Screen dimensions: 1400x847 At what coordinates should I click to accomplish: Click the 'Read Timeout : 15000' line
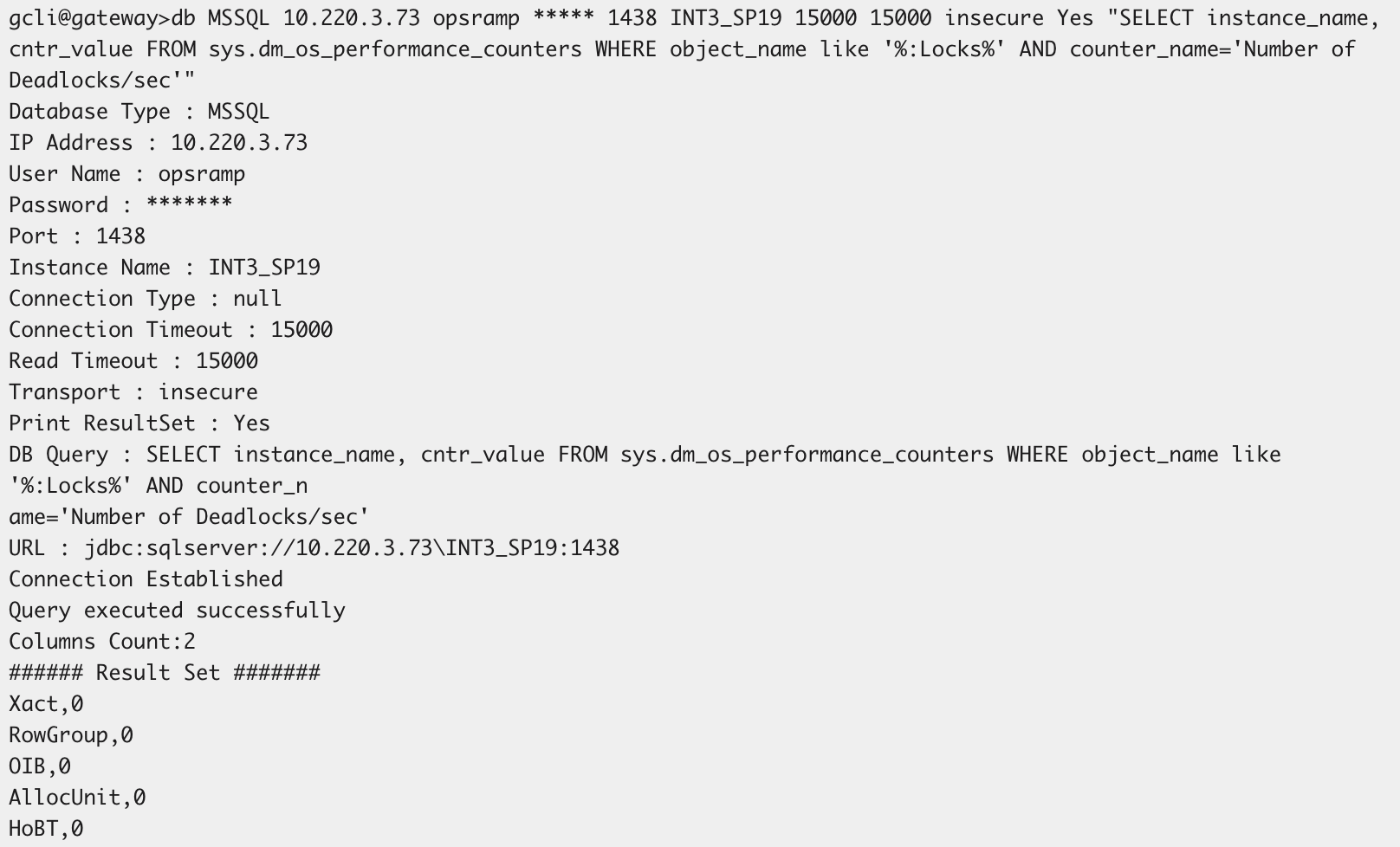click(x=133, y=361)
